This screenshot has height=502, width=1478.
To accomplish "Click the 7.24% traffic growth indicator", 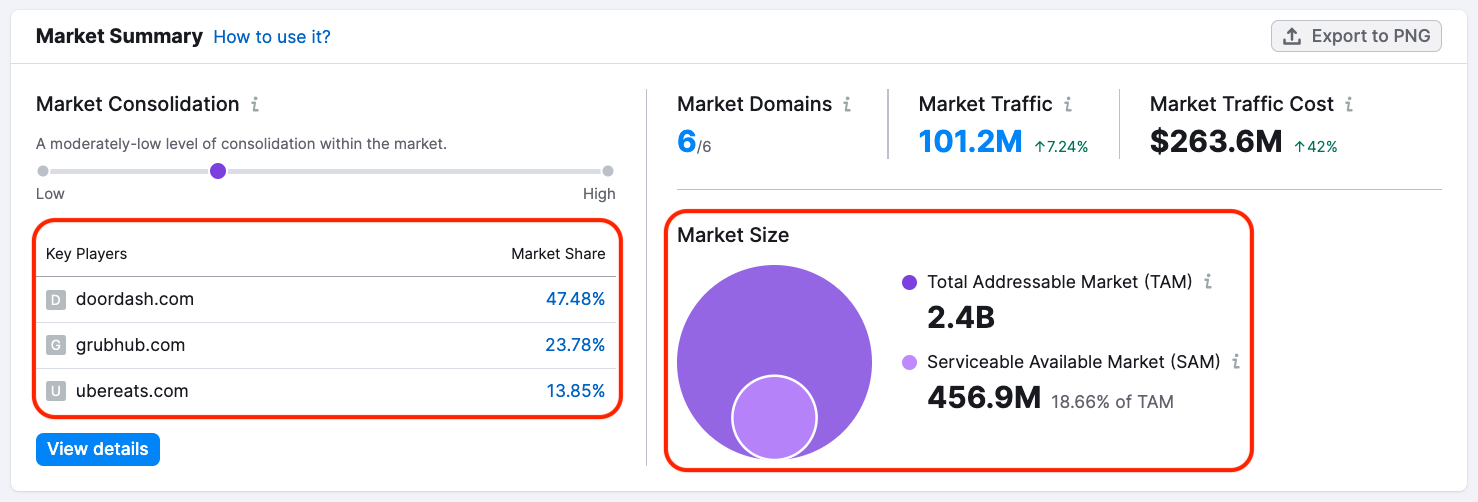I will pyautogui.click(x=1061, y=147).
